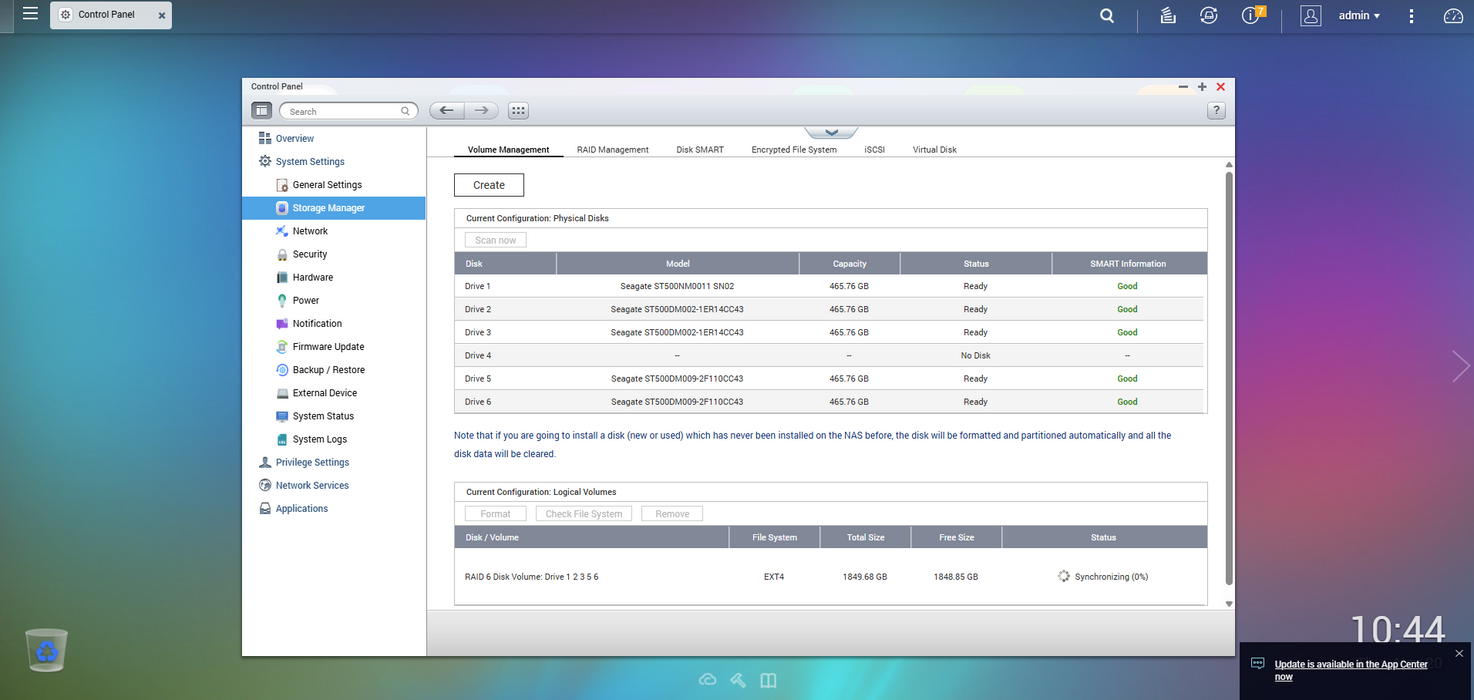Open event notifications icon with badge
1474x700 pixels.
[1251, 16]
